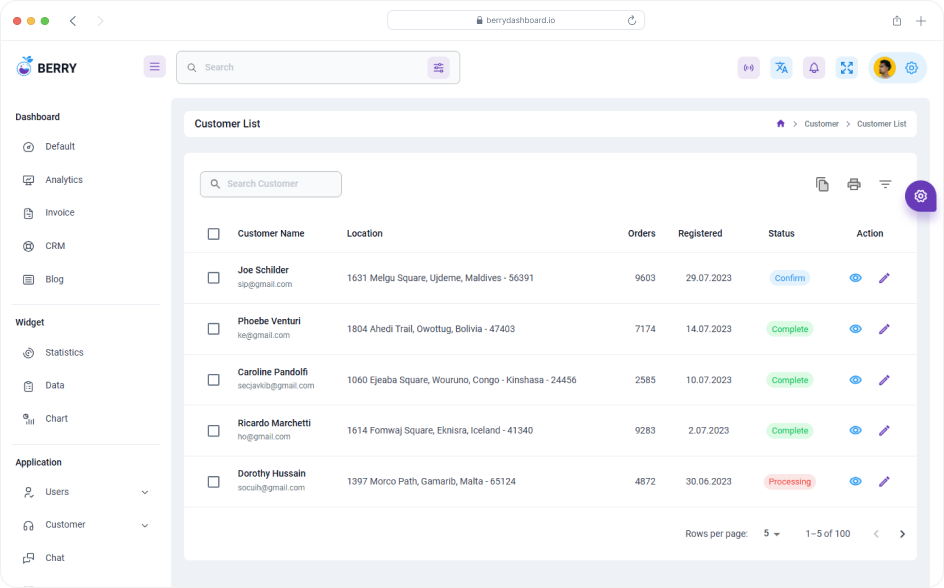Open the copy-to-clipboard icon above the table

tap(822, 184)
